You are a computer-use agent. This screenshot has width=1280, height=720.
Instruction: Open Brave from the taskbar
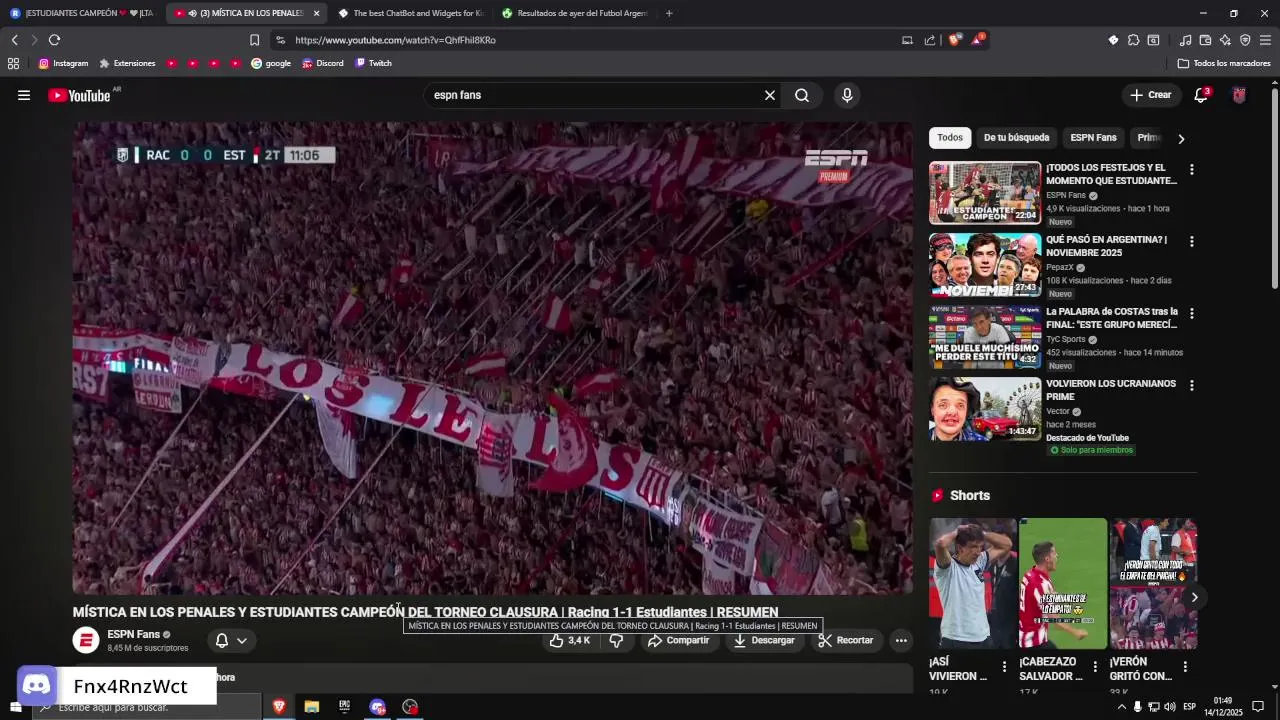click(278, 707)
